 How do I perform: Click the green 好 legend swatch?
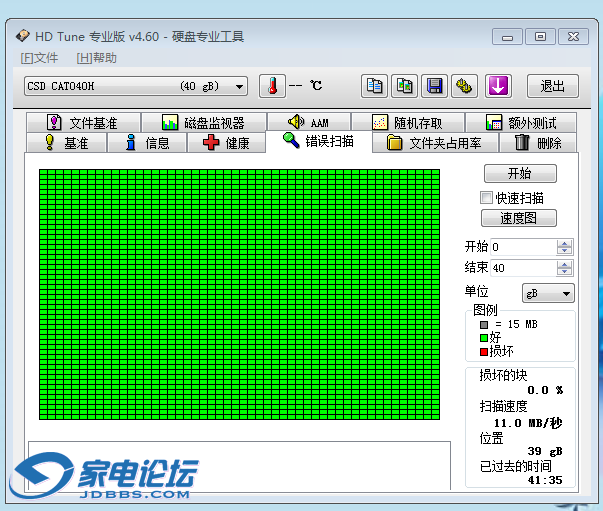click(484, 338)
